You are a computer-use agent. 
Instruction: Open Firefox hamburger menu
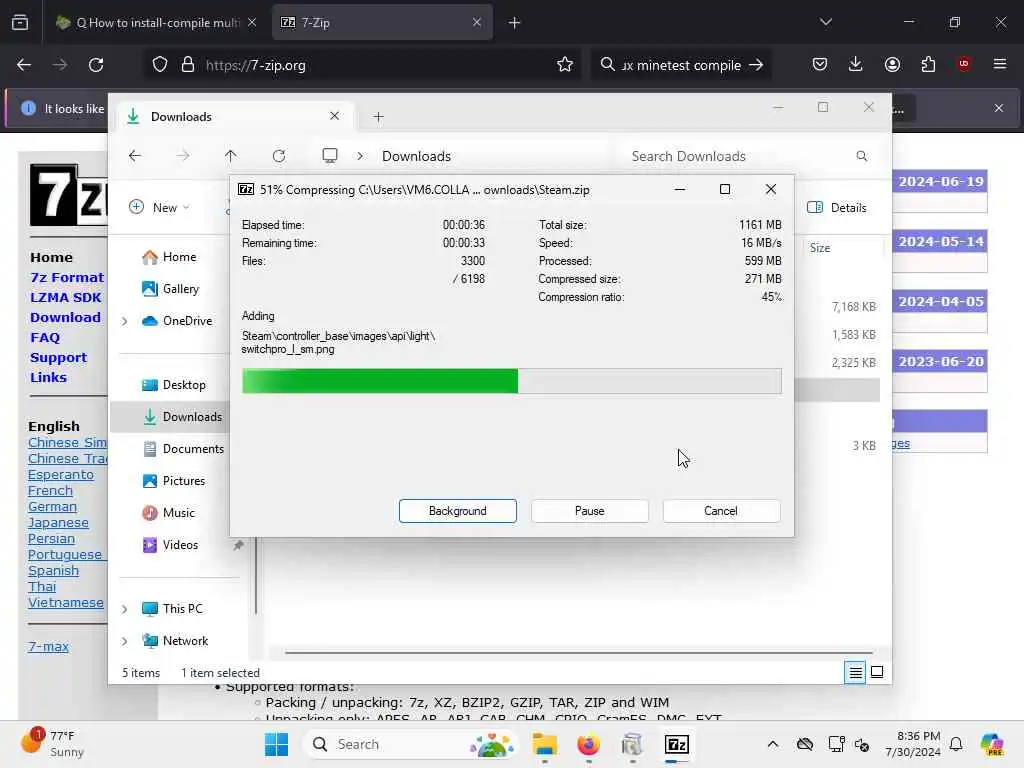tap(1000, 64)
